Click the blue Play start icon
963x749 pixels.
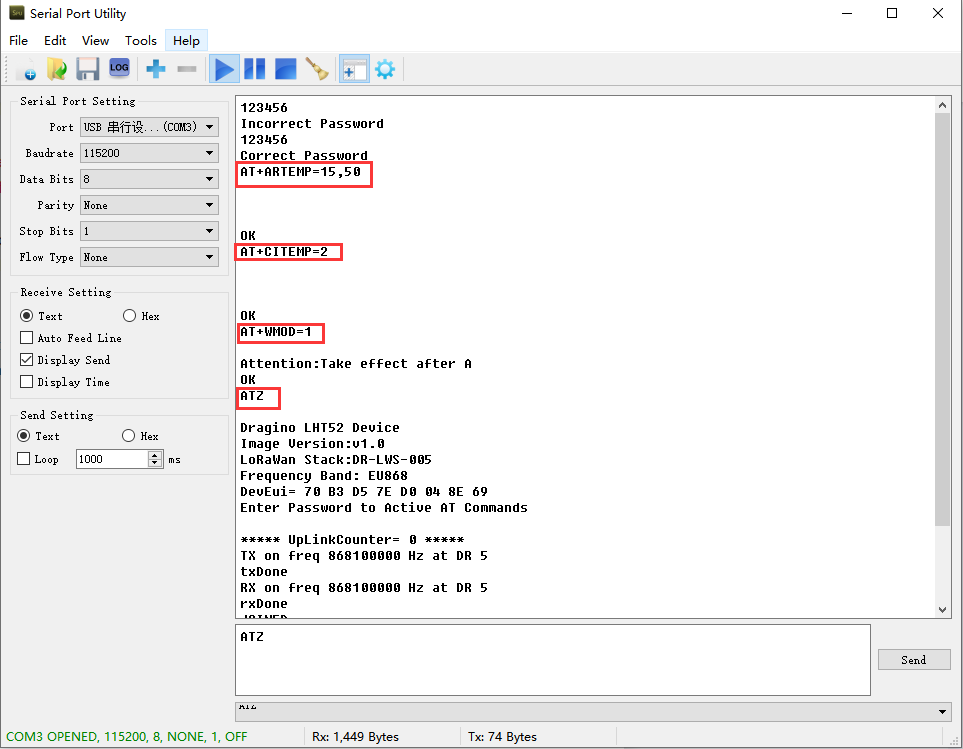point(224,69)
